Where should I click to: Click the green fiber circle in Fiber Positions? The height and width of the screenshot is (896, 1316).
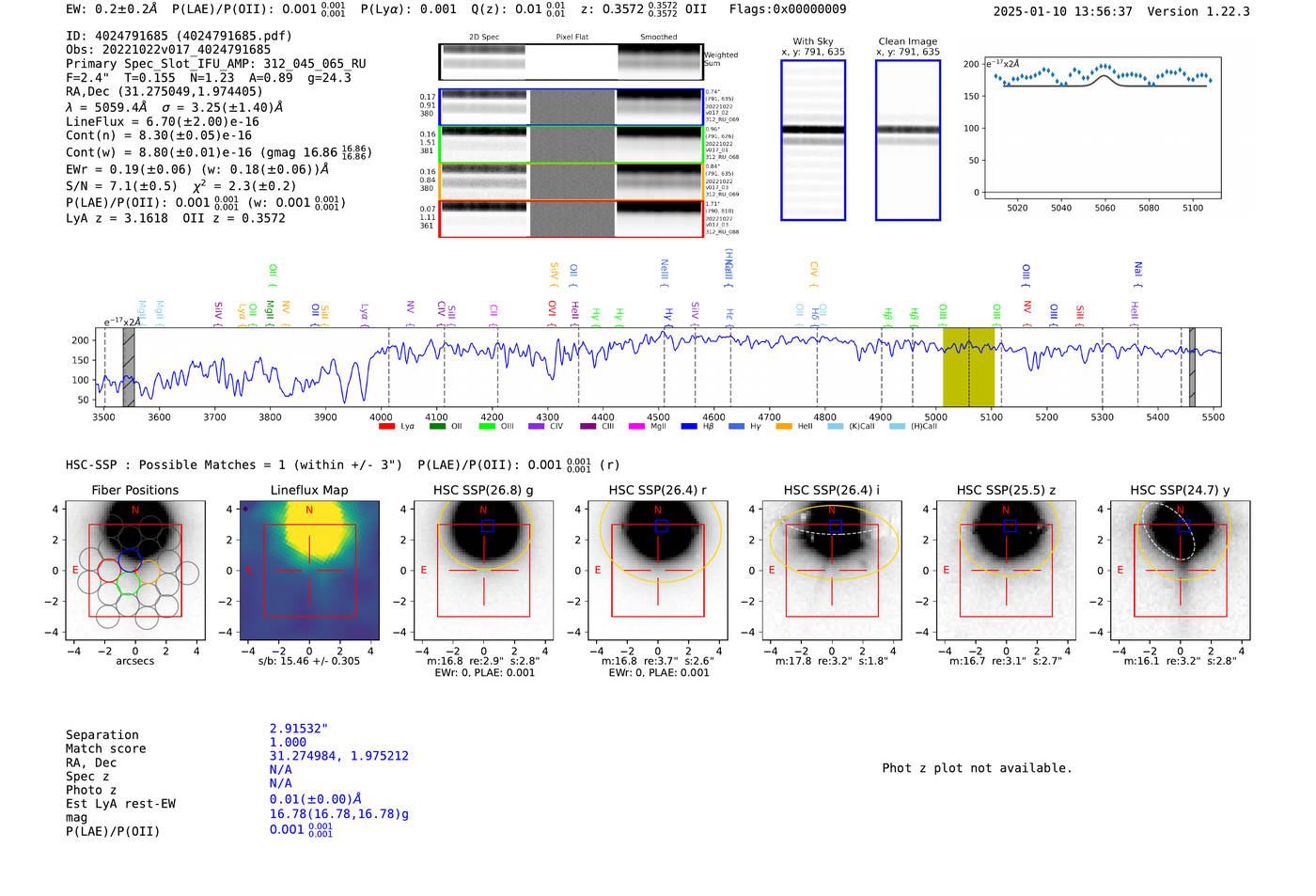128,583
